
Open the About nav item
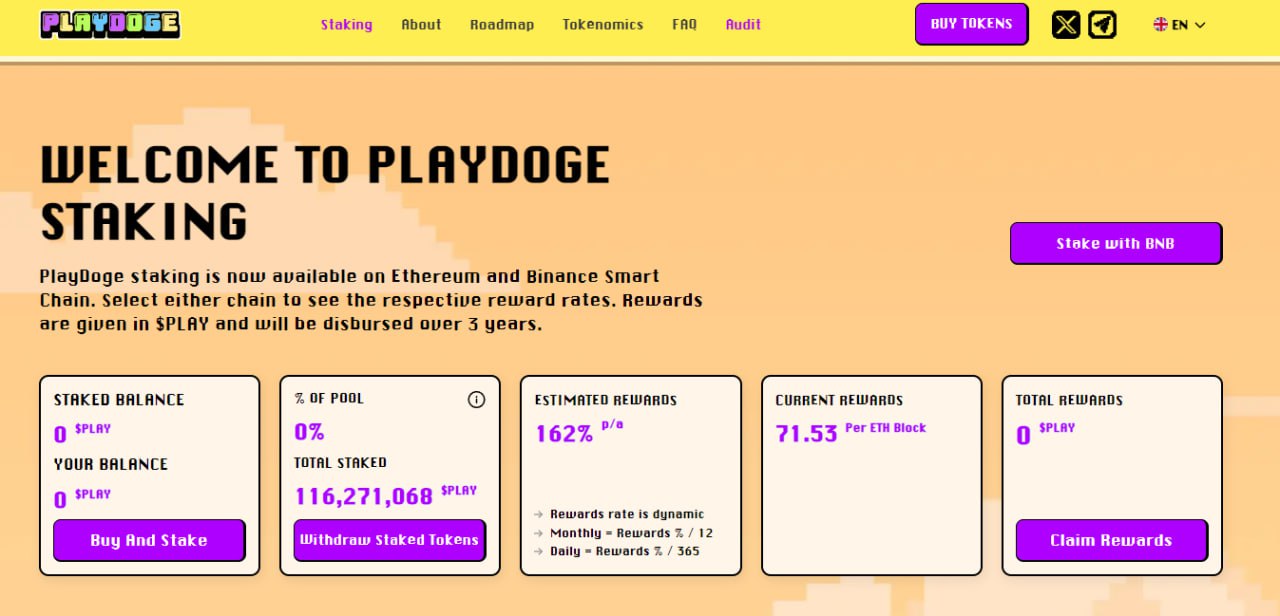[421, 24]
